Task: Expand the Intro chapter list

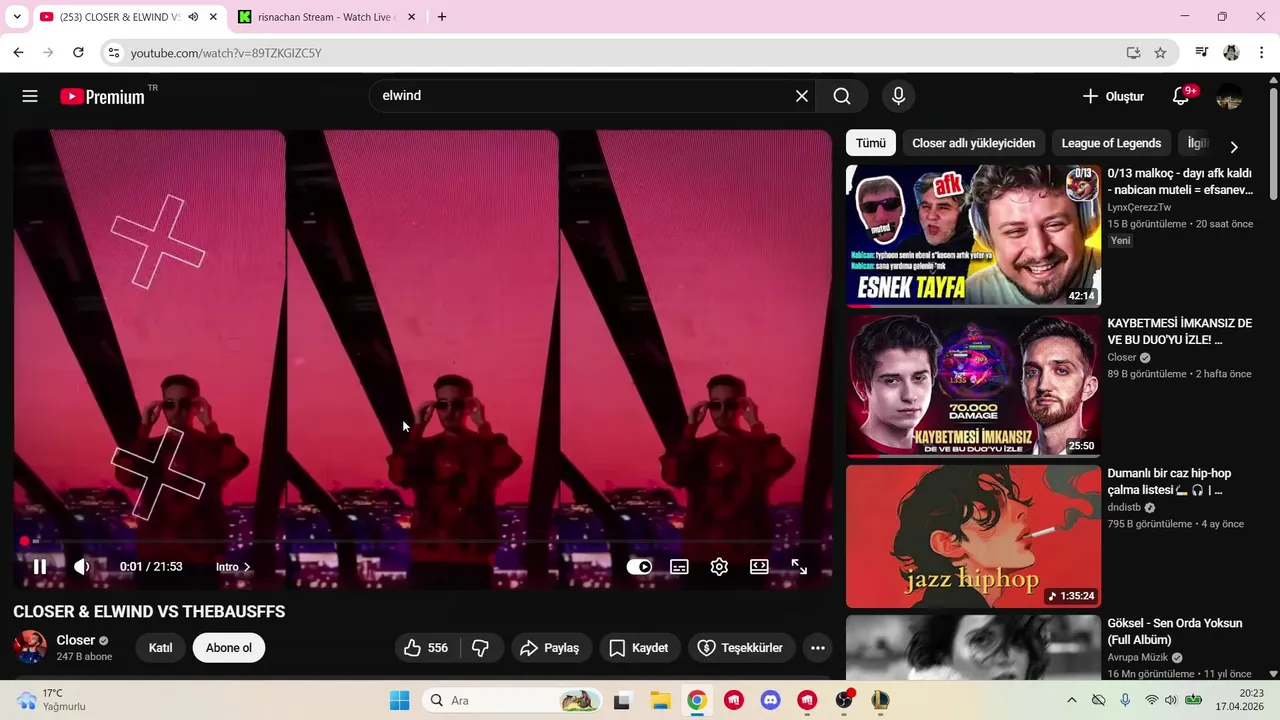Action: tap(233, 567)
